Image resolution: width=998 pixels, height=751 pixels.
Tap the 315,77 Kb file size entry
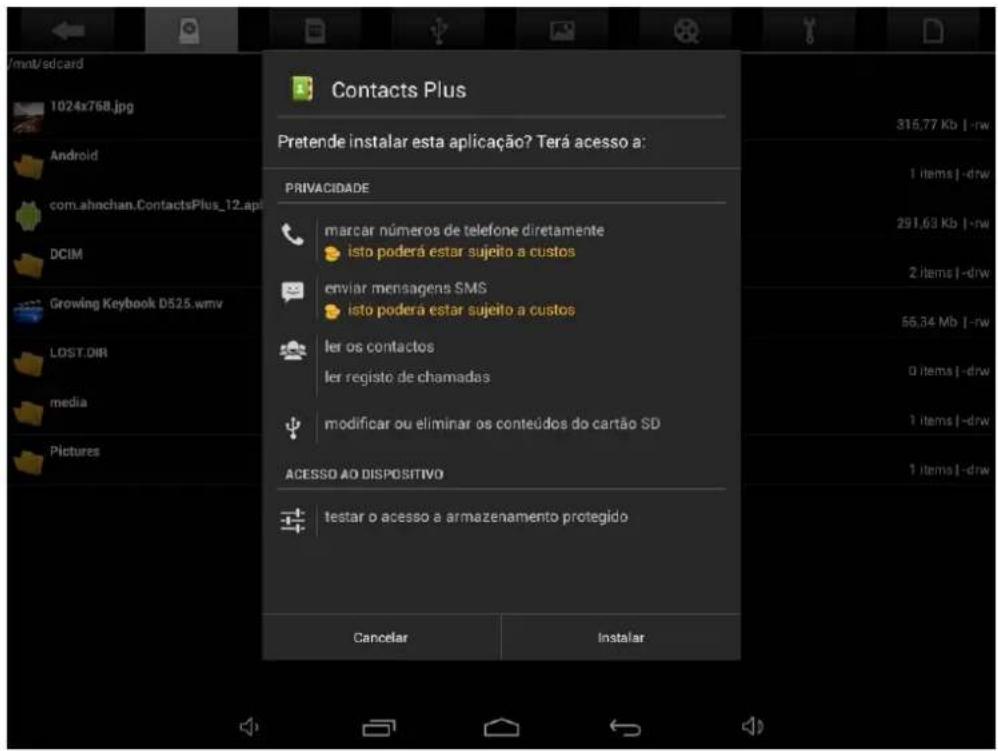(x=943, y=125)
